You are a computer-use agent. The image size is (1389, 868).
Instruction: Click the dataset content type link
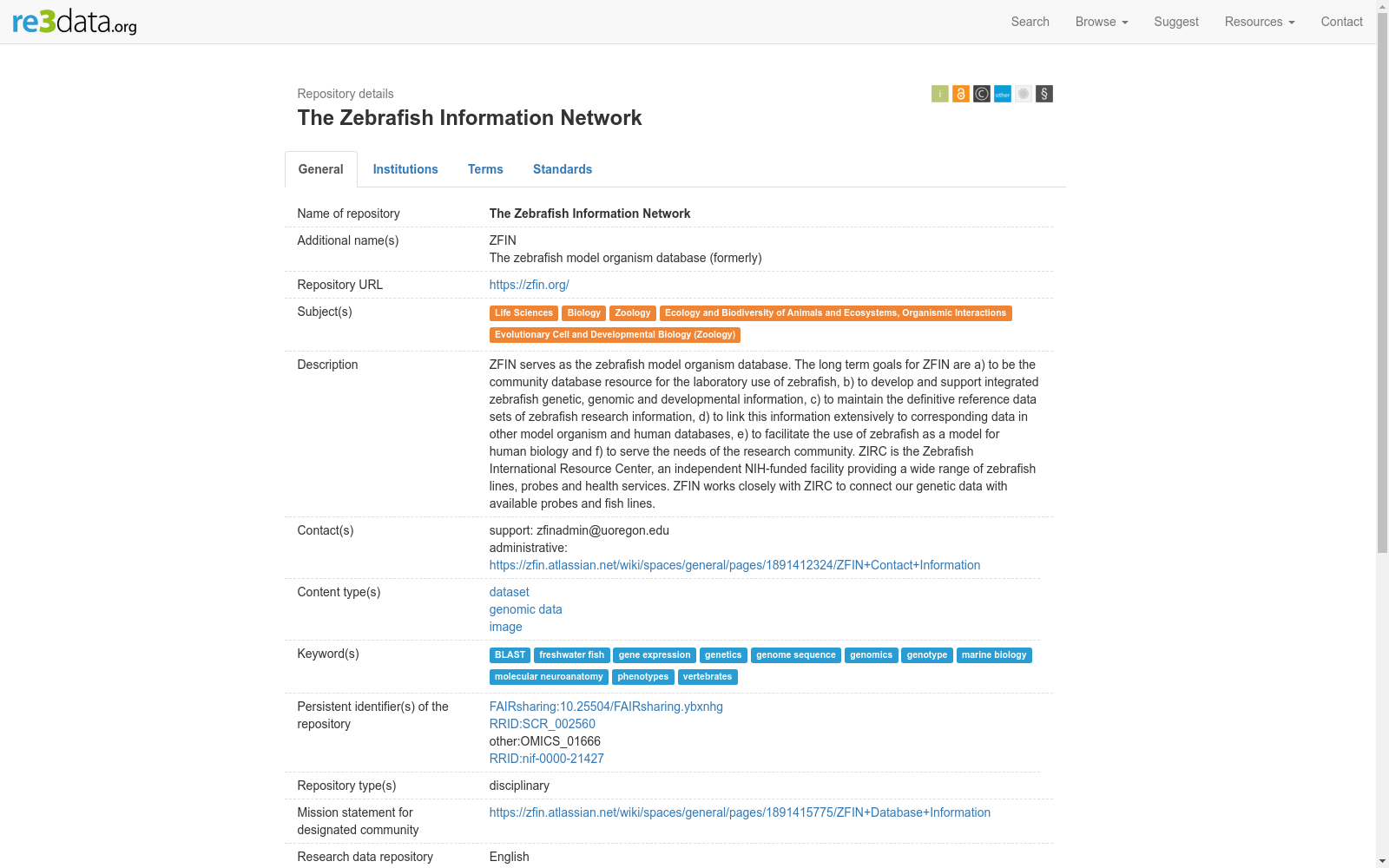(509, 592)
